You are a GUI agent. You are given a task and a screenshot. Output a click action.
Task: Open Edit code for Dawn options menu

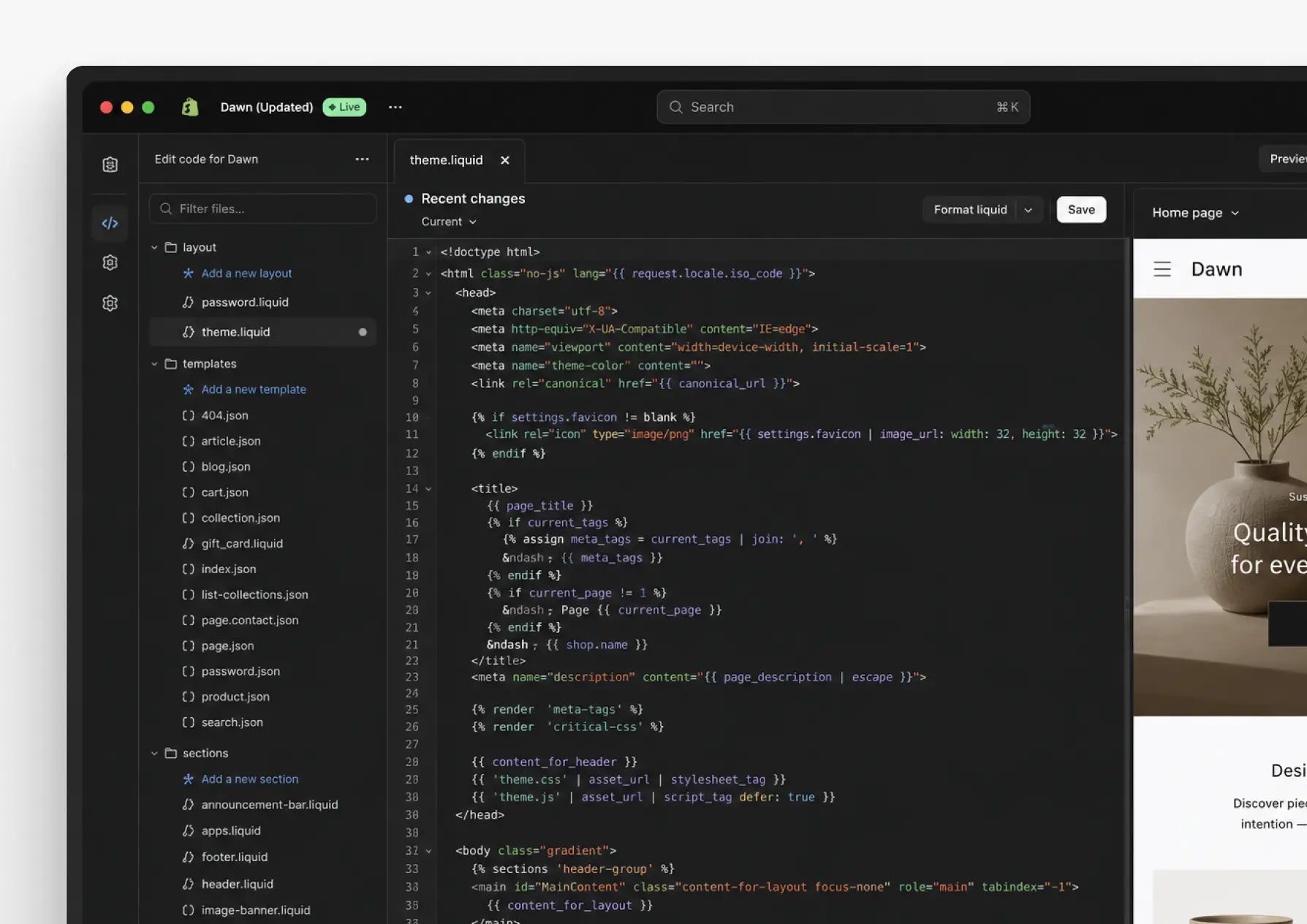[x=362, y=159]
